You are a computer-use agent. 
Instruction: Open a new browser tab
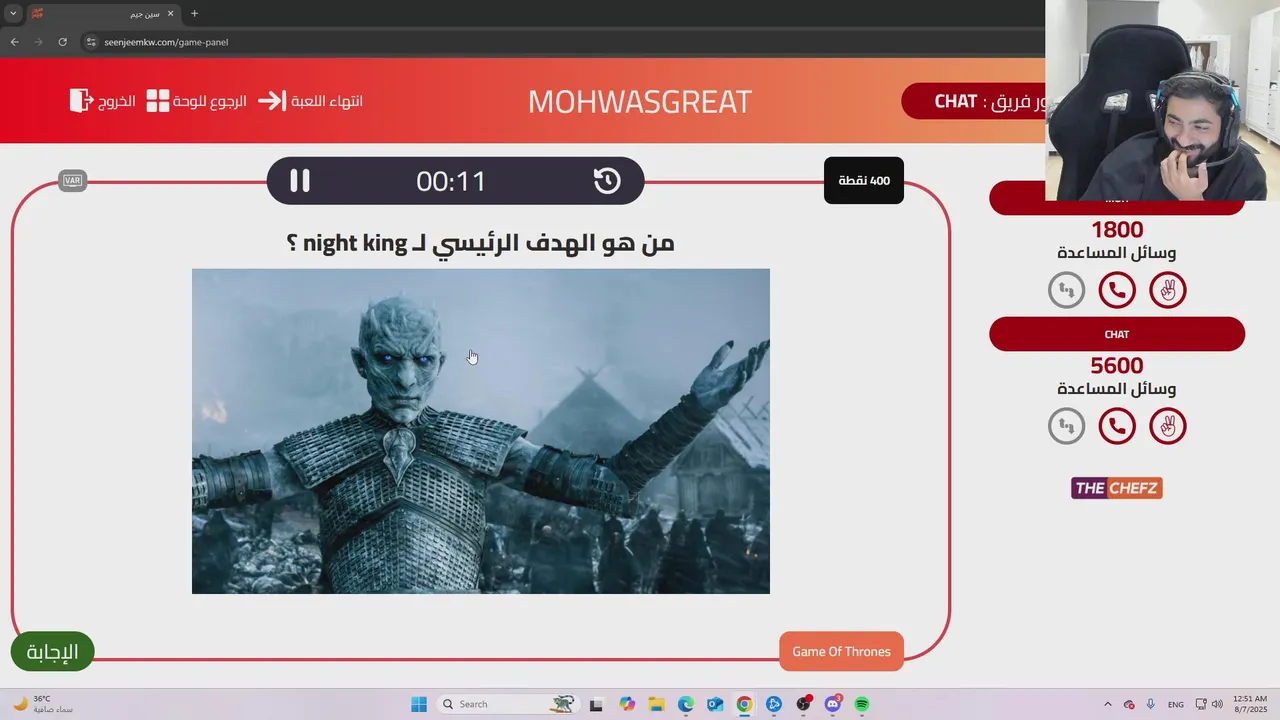[194, 14]
